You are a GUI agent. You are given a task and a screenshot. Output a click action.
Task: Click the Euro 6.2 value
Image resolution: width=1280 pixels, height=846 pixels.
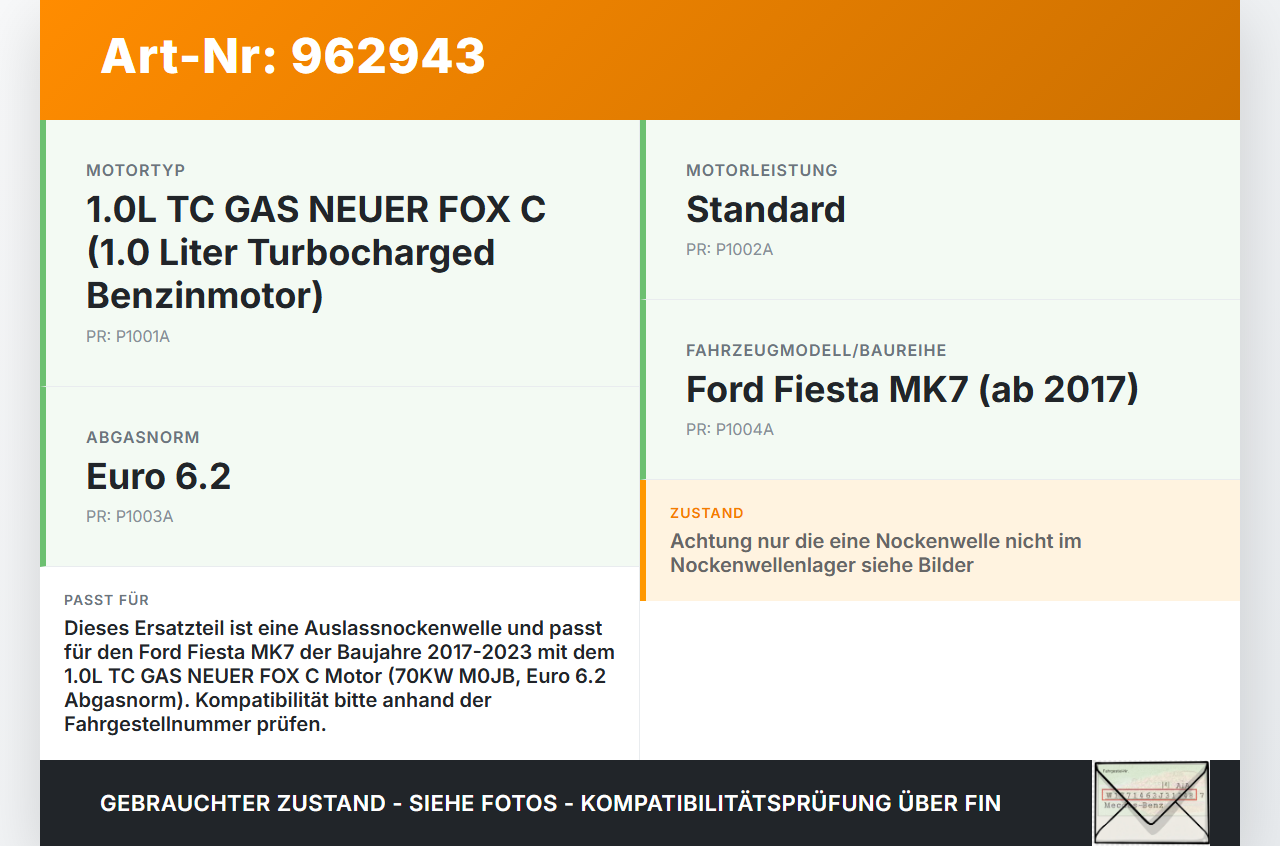(x=158, y=476)
